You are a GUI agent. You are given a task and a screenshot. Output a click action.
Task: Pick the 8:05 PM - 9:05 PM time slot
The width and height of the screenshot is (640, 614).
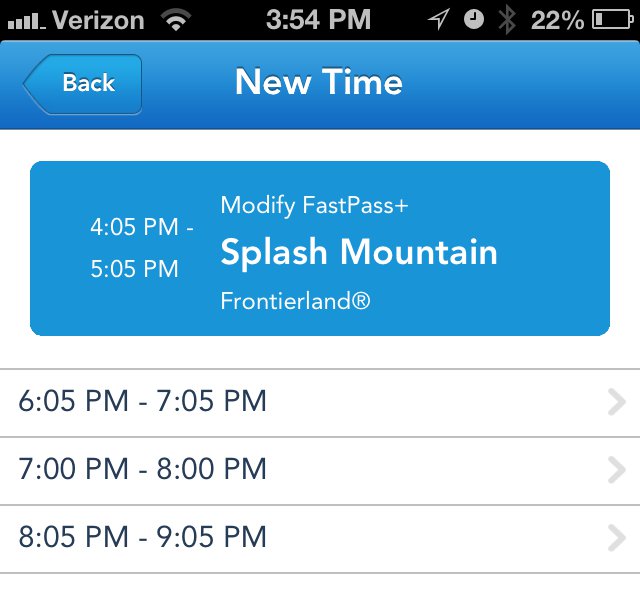pos(320,539)
